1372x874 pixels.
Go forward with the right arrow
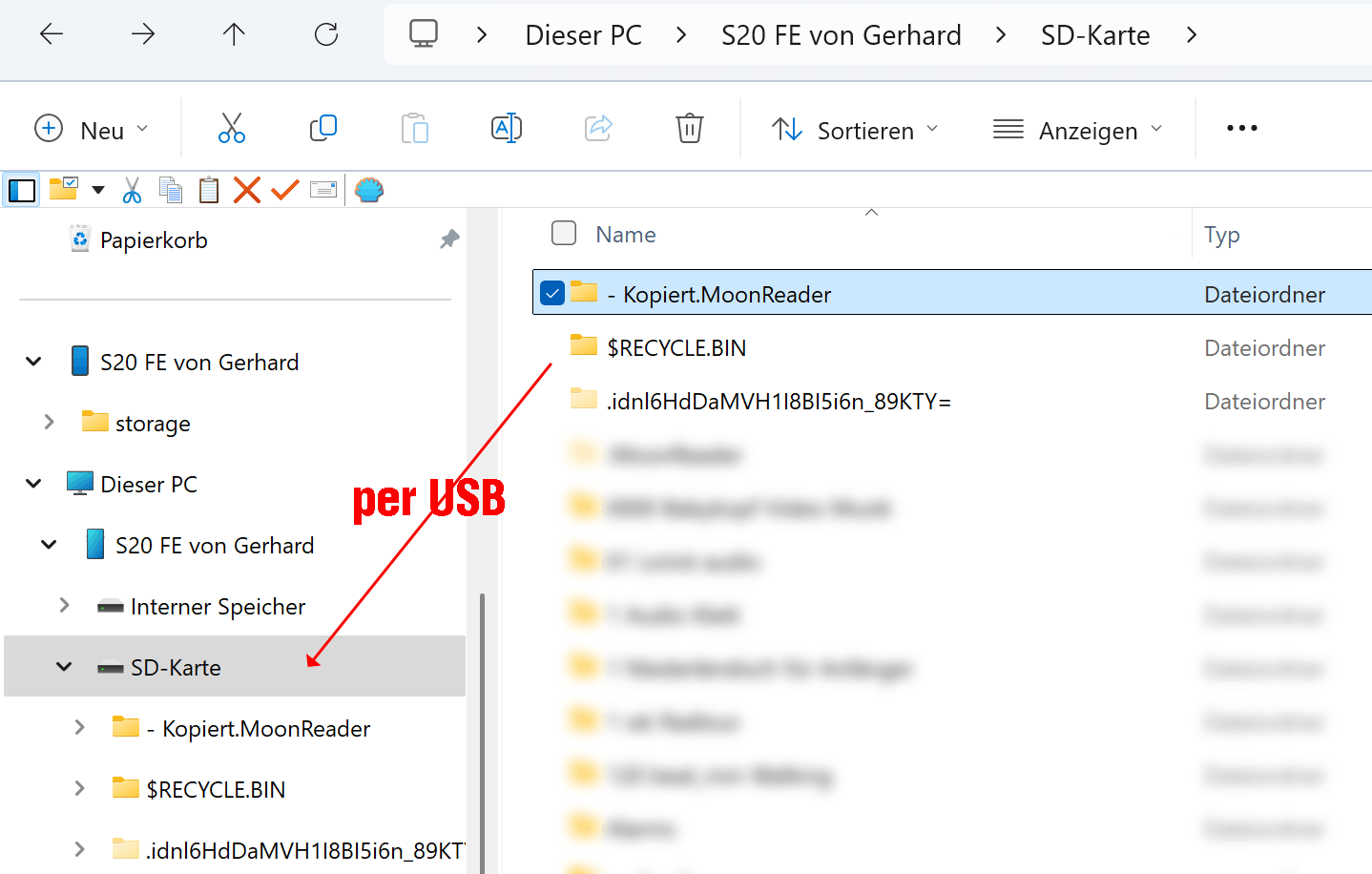coord(143,34)
